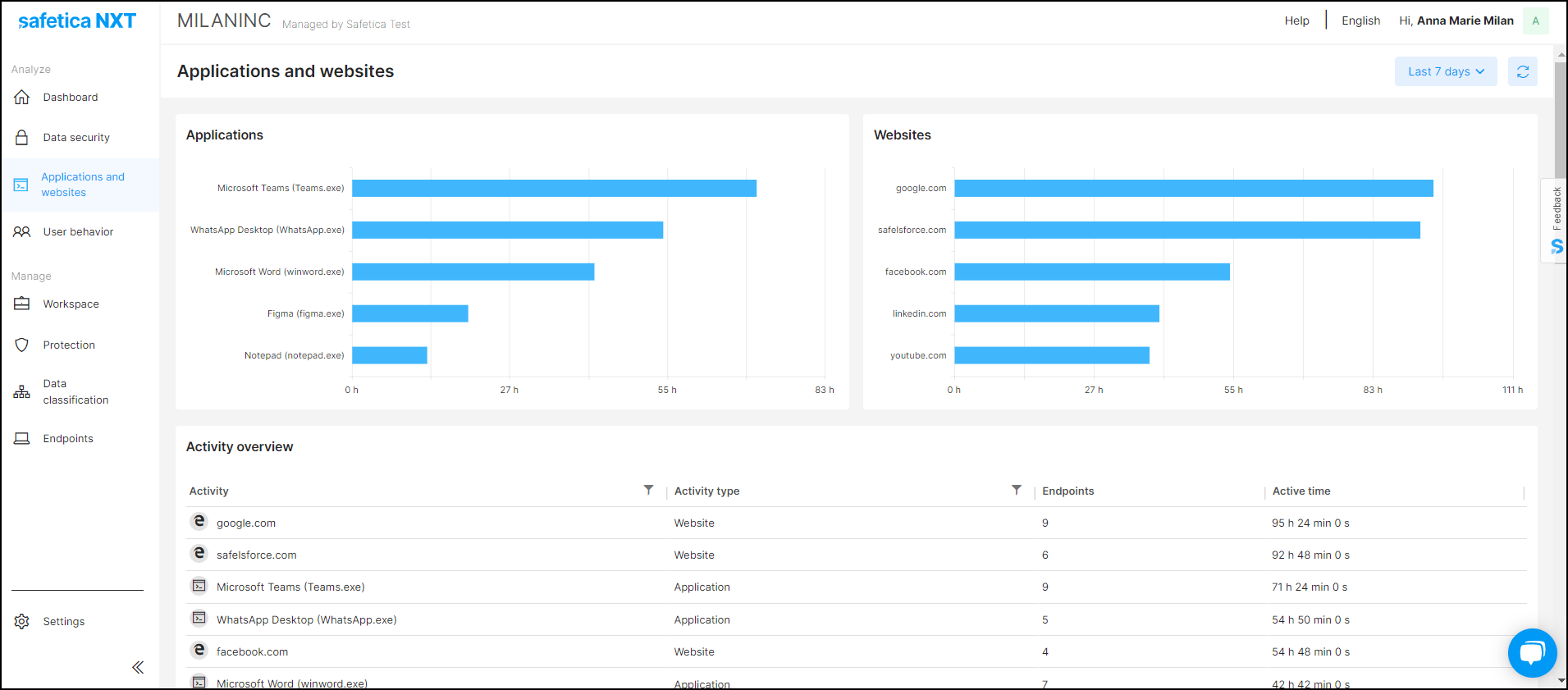Select Applications and websites sidebar icon
Viewport: 1568px width, 690px height.
coord(21,185)
